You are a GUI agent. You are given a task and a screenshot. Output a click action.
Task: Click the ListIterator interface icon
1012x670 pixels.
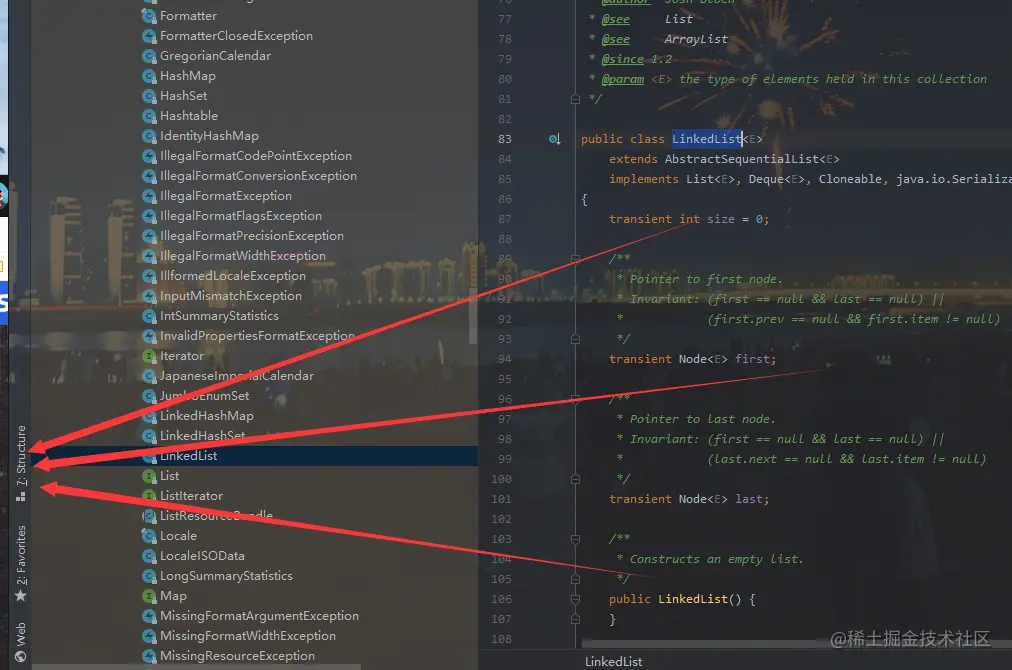pos(149,496)
